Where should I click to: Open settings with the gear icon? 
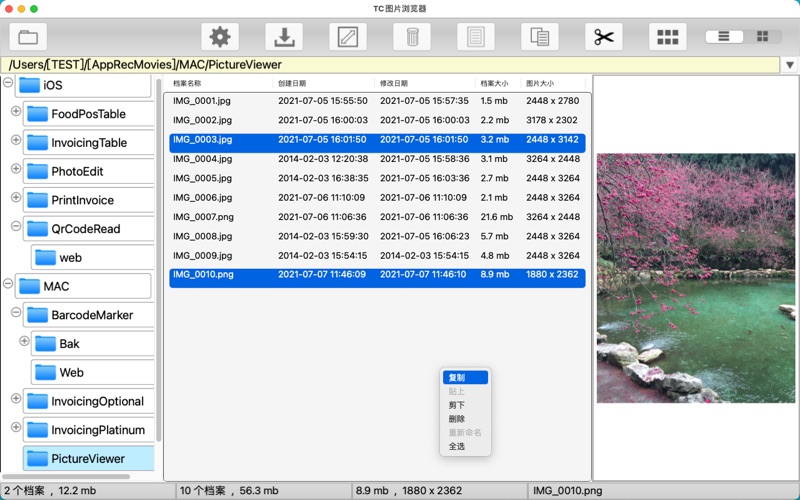click(x=220, y=37)
